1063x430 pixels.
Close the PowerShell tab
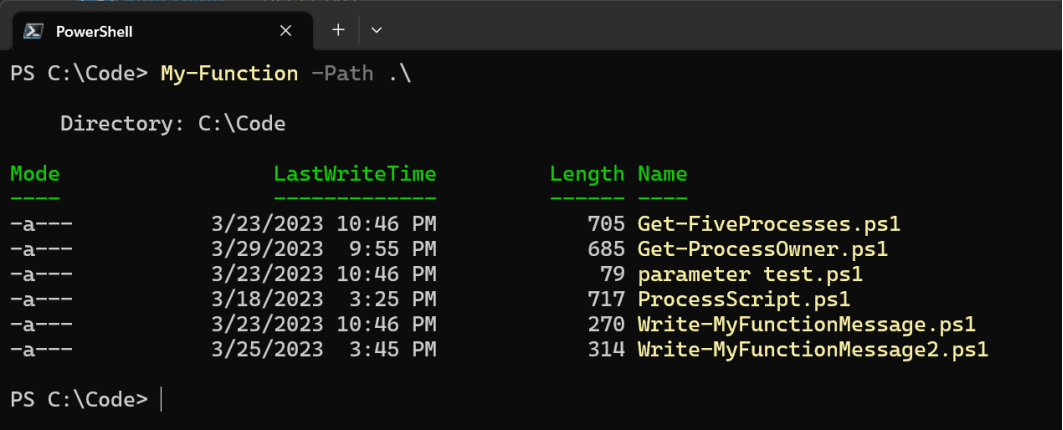pos(285,31)
